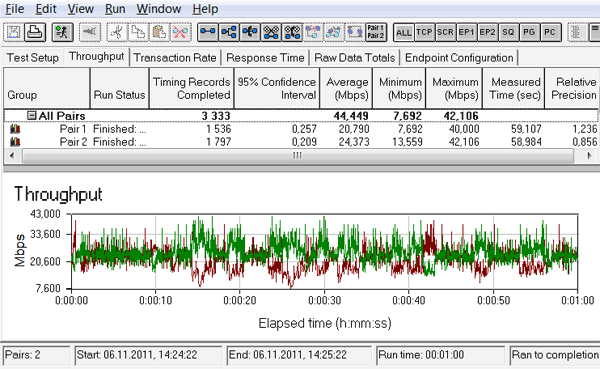Click the Print icon in the toolbar
The width and height of the screenshot is (600, 369).
[x=35, y=32]
